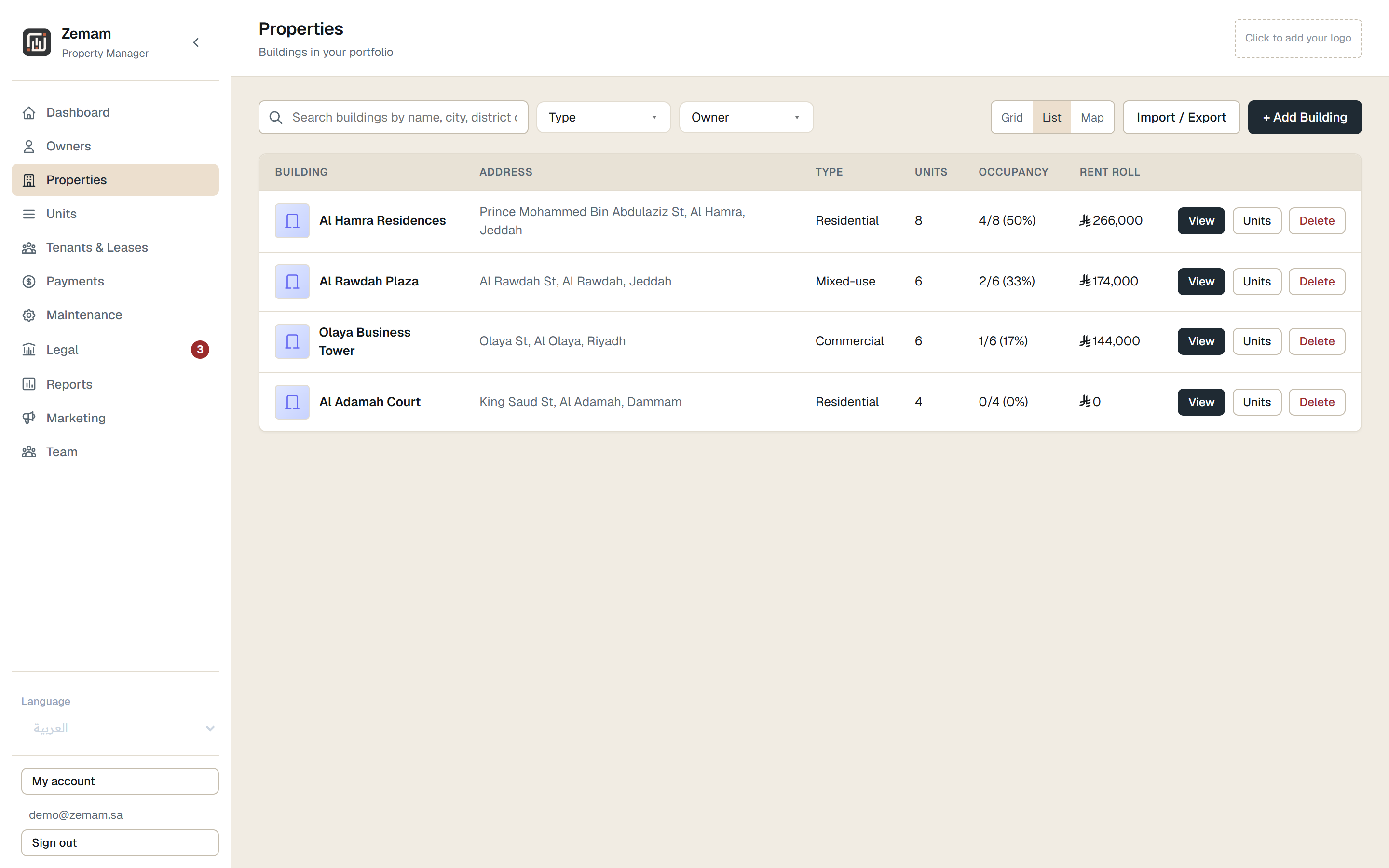Click Al Hamra Residences name

[382, 221]
